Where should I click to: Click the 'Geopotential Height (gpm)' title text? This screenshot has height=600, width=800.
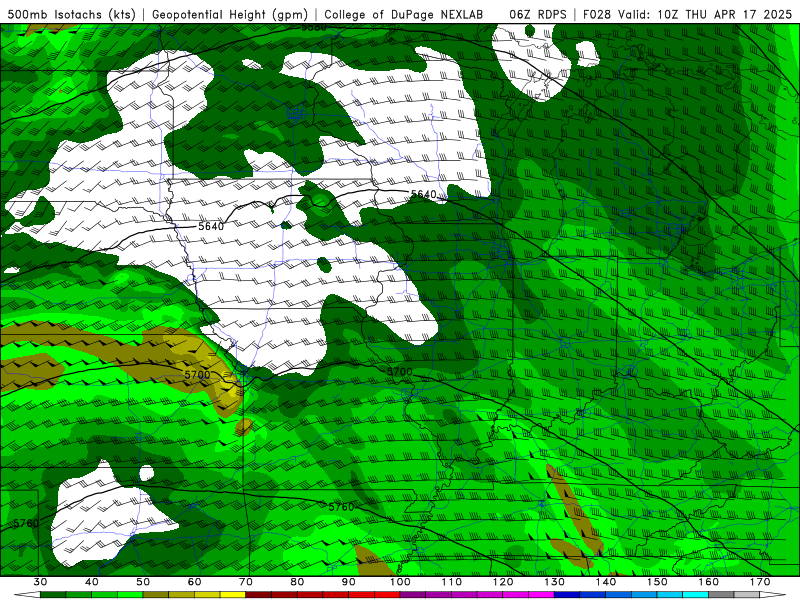point(230,14)
